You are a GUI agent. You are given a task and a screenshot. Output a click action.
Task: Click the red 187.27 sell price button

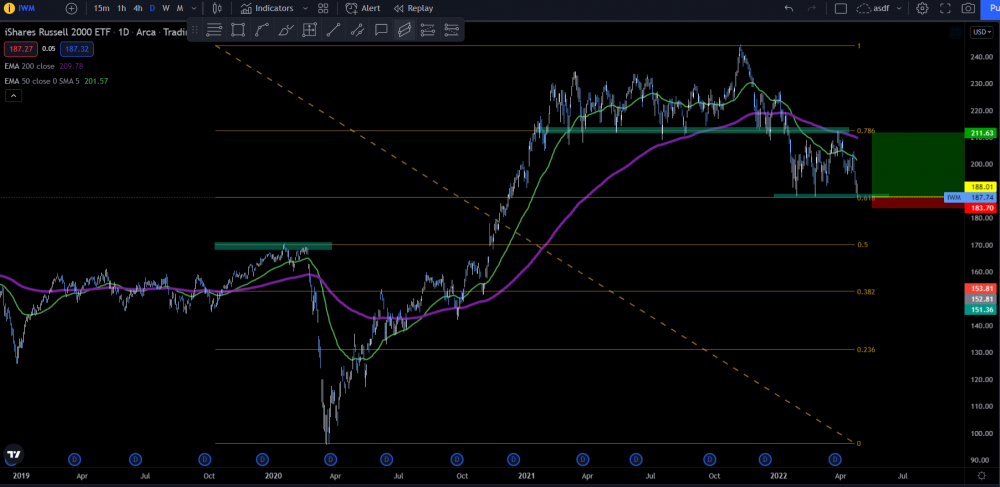(21, 48)
